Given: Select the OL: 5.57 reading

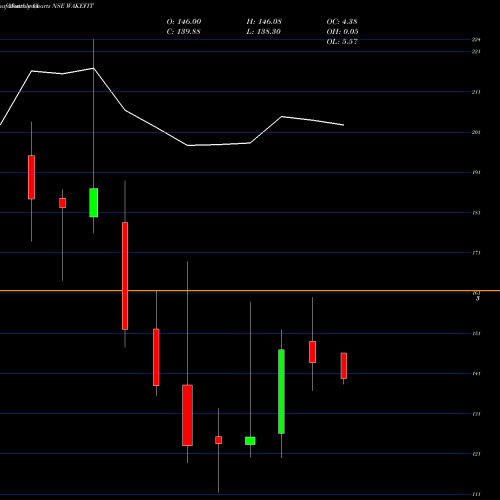Looking at the screenshot, I should [342, 42].
